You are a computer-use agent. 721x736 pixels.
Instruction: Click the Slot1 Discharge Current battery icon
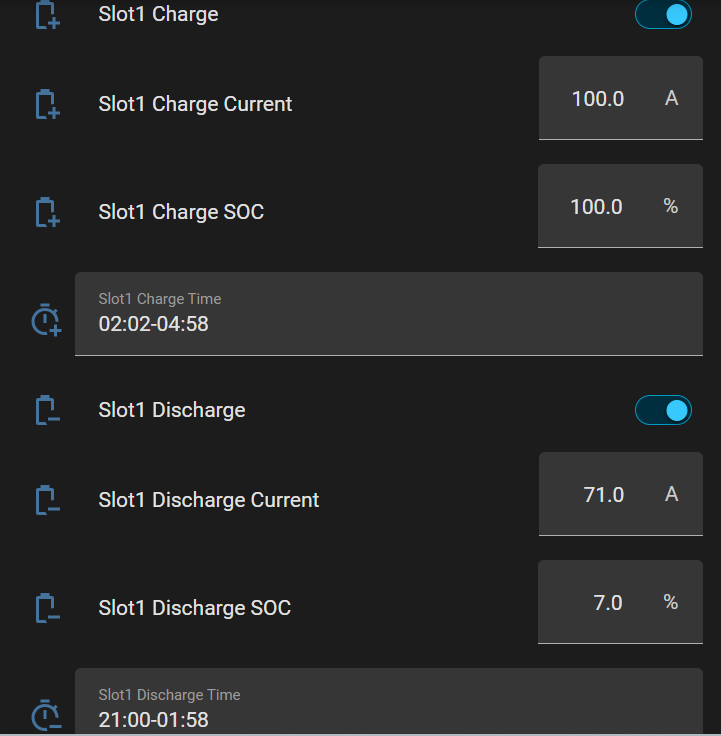(x=47, y=500)
